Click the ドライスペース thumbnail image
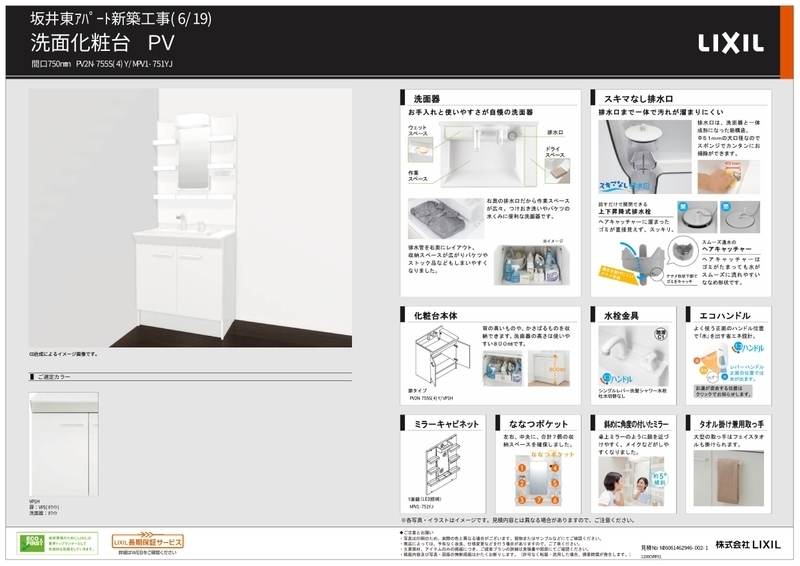The height and width of the screenshot is (566, 800). pyautogui.click(x=557, y=171)
